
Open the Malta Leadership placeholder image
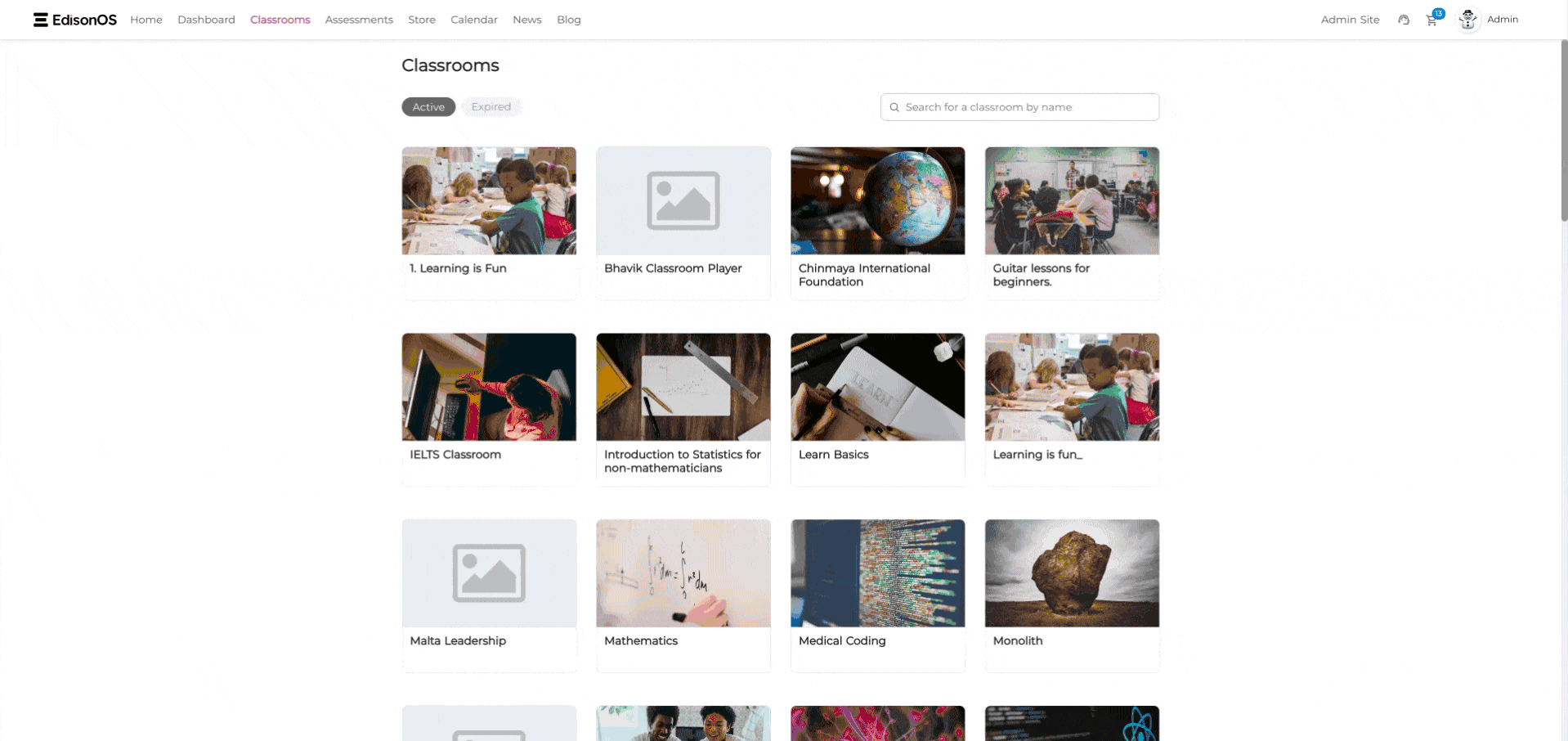point(489,573)
